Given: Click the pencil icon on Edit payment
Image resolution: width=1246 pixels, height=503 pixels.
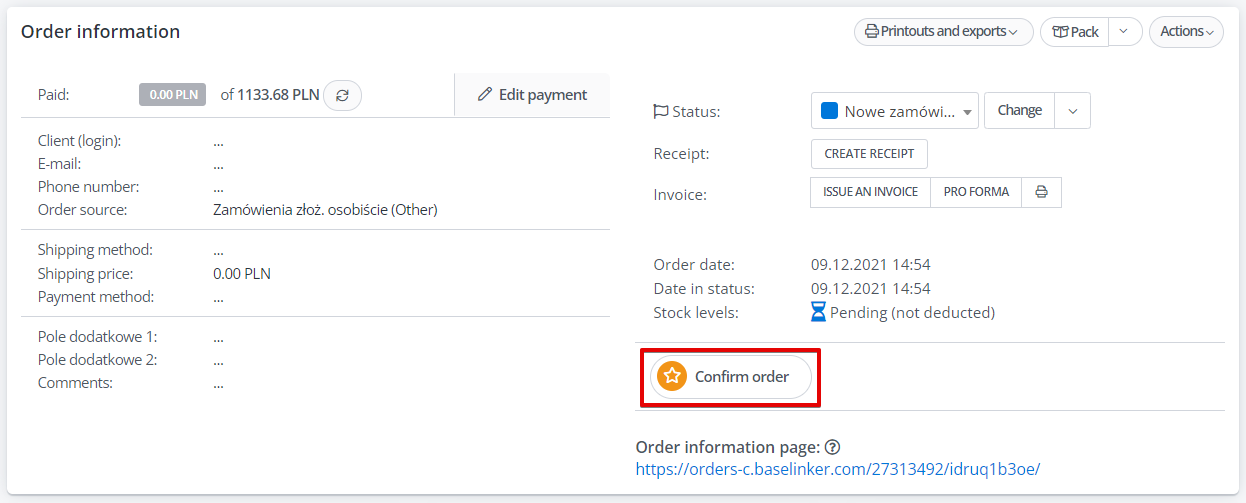Looking at the screenshot, I should pyautogui.click(x=485, y=94).
